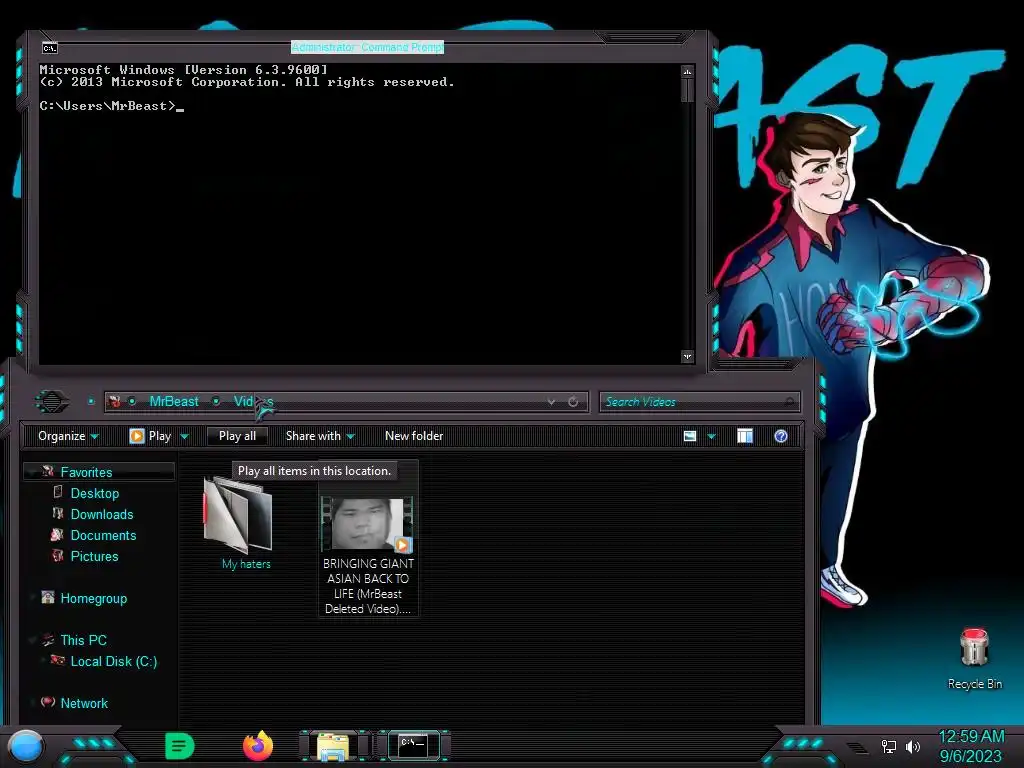
Task: Open the taskbar clock showing 12:59 AM
Action: [x=971, y=737]
